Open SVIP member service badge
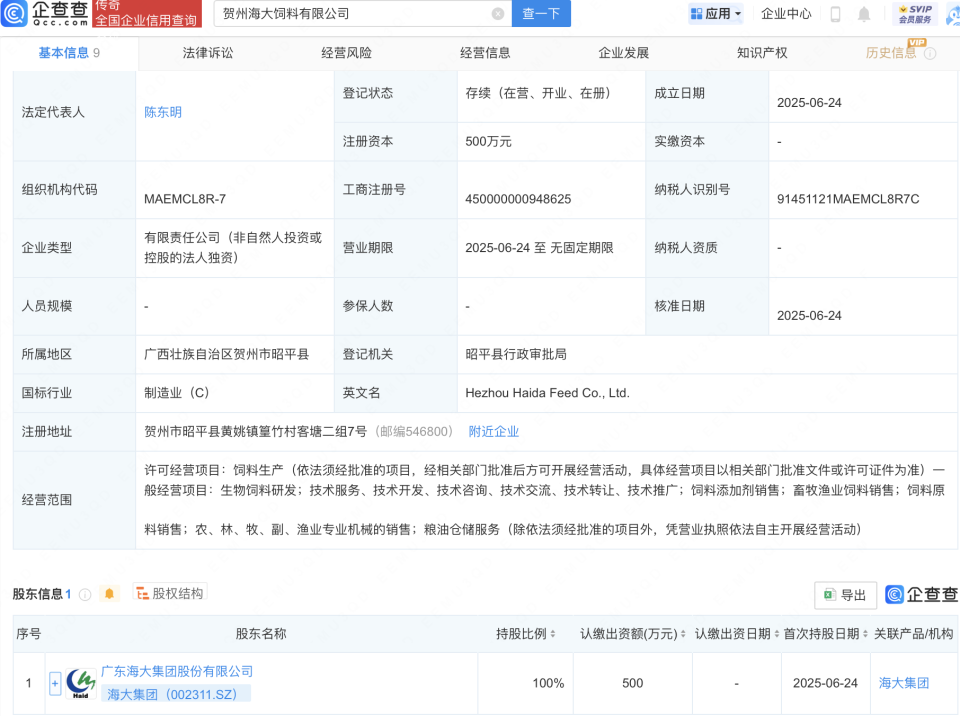Image resolution: width=960 pixels, height=716 pixels. [x=915, y=14]
